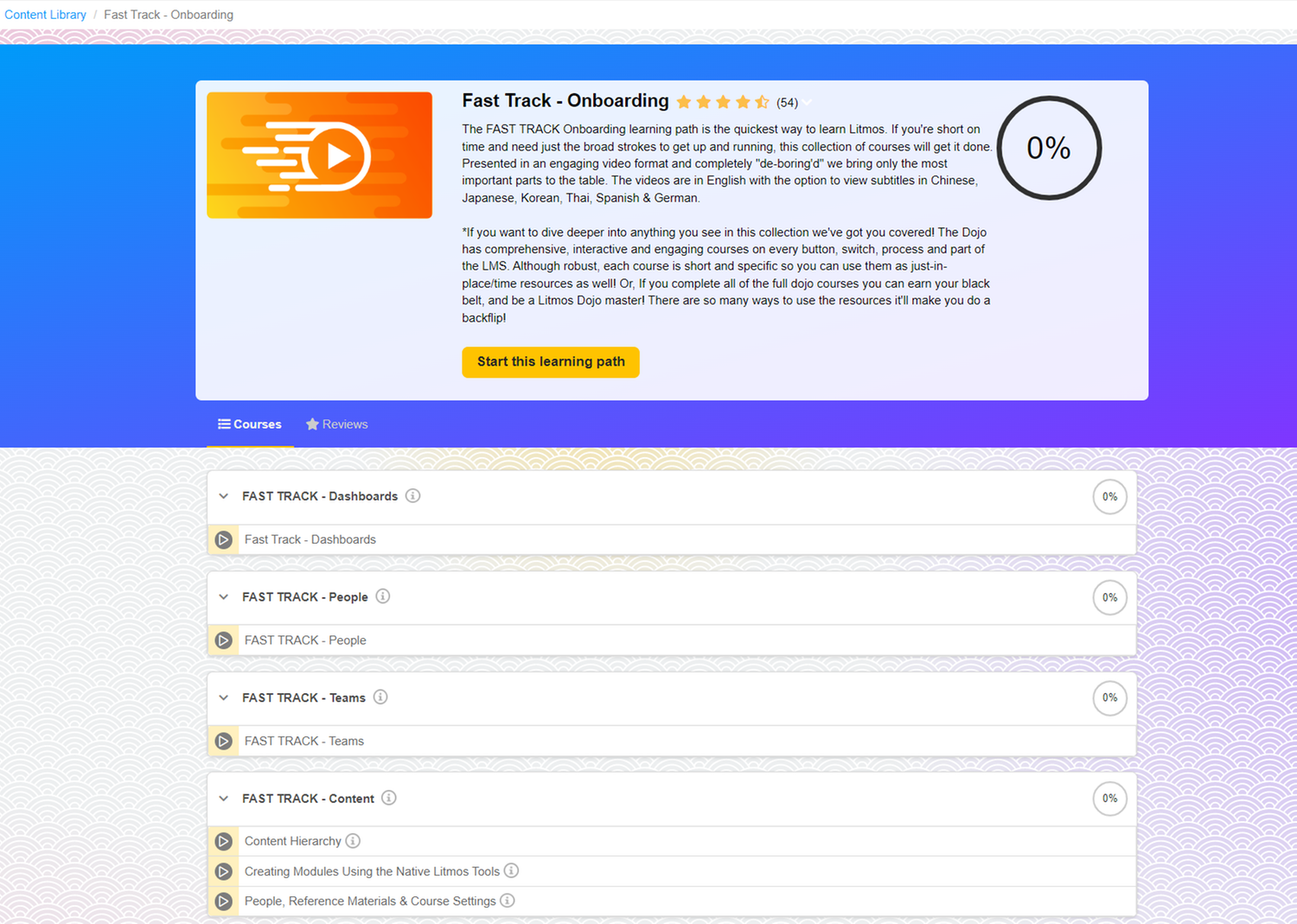Collapse the FAST TRACK - People section

tap(223, 596)
